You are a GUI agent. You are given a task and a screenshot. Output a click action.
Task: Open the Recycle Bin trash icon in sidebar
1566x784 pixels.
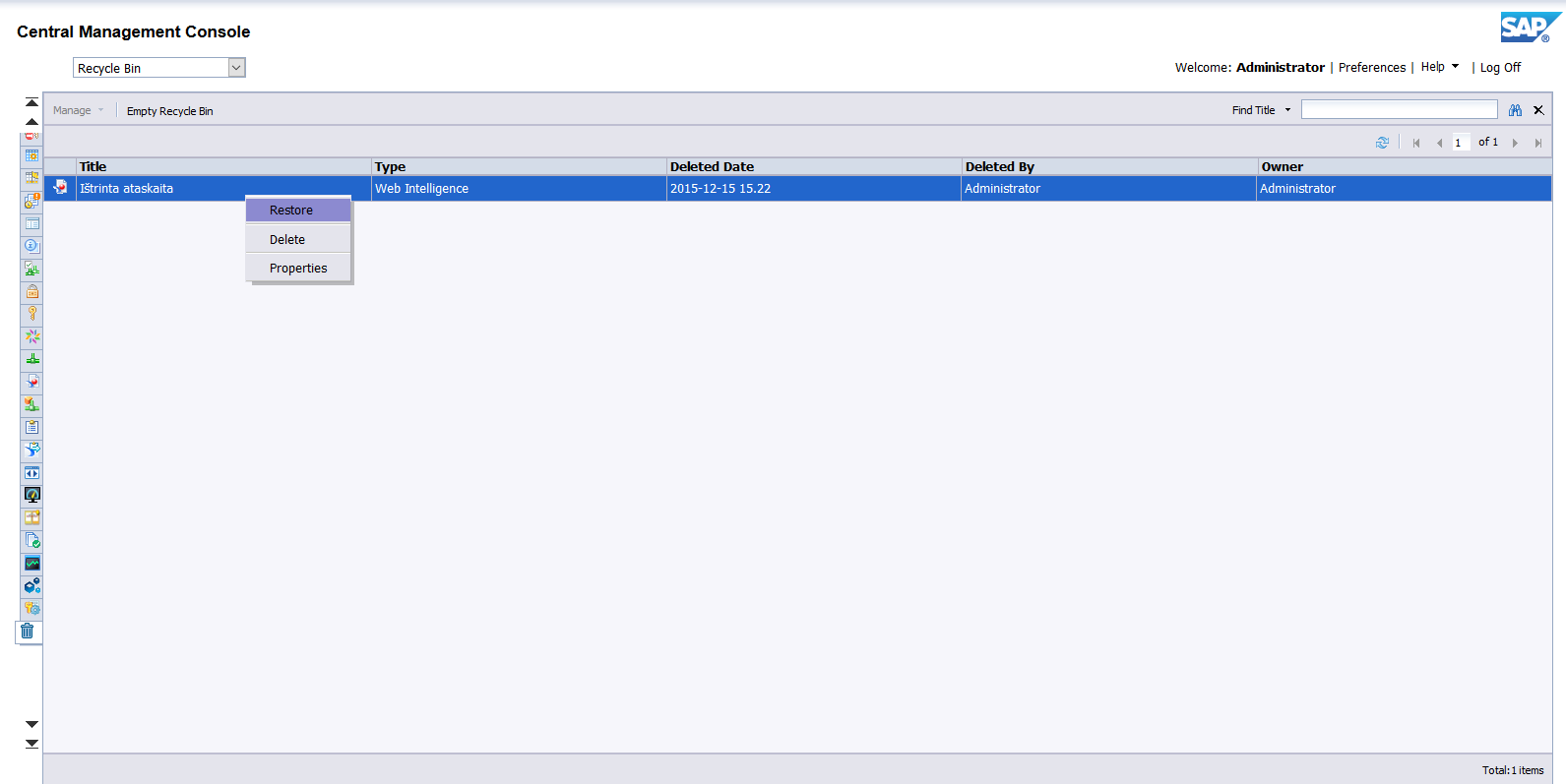point(28,632)
